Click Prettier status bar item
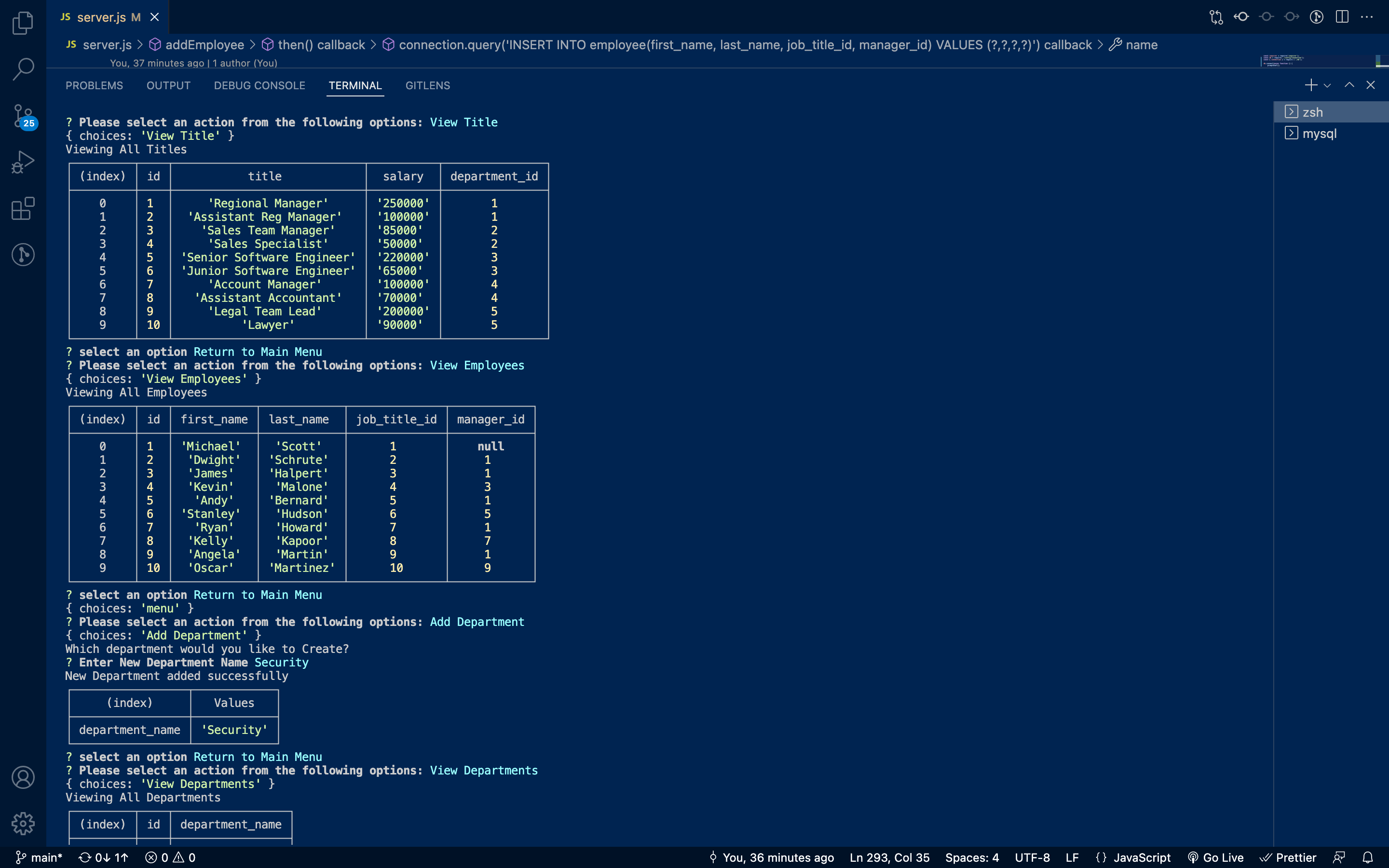The height and width of the screenshot is (868, 1389). point(1287,857)
